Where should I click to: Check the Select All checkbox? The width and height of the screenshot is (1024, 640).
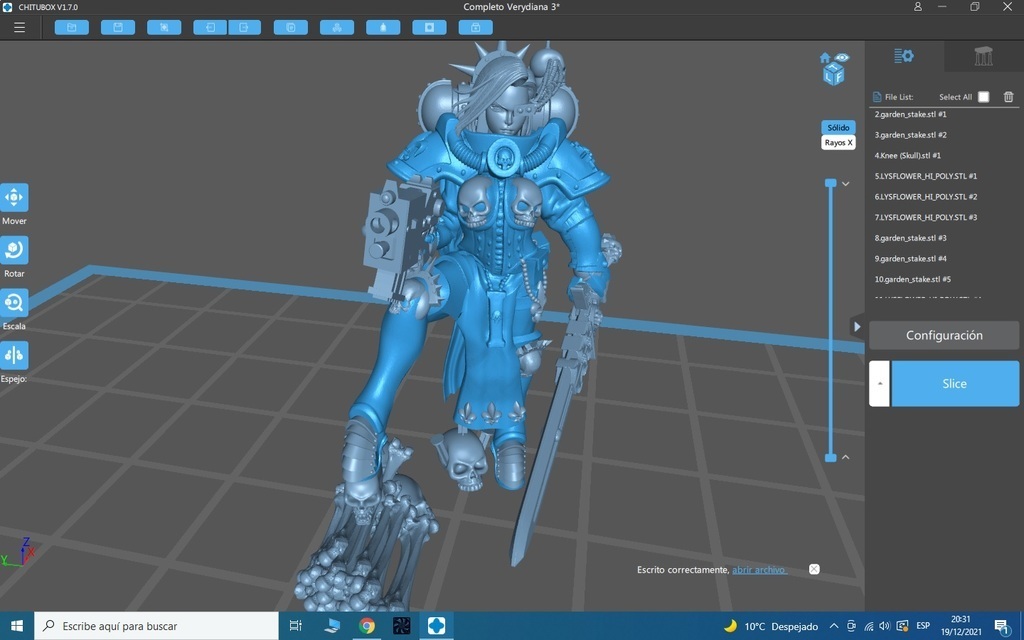pos(984,97)
